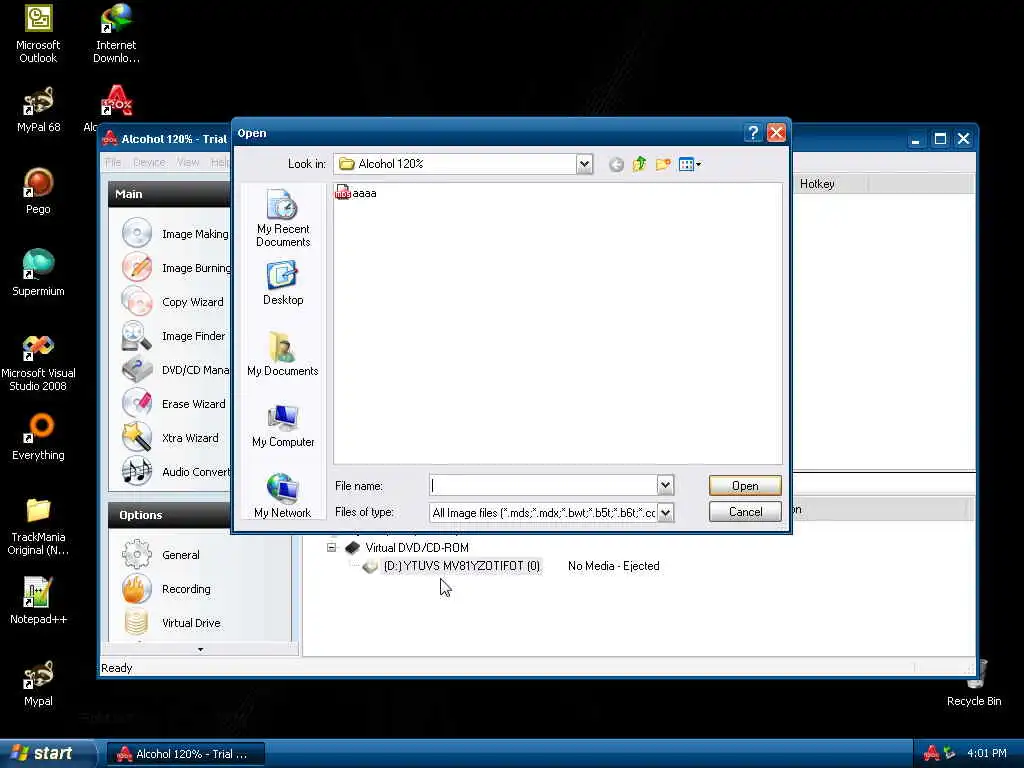The image size is (1024, 768).
Task: Go up one folder level
Action: (x=639, y=165)
